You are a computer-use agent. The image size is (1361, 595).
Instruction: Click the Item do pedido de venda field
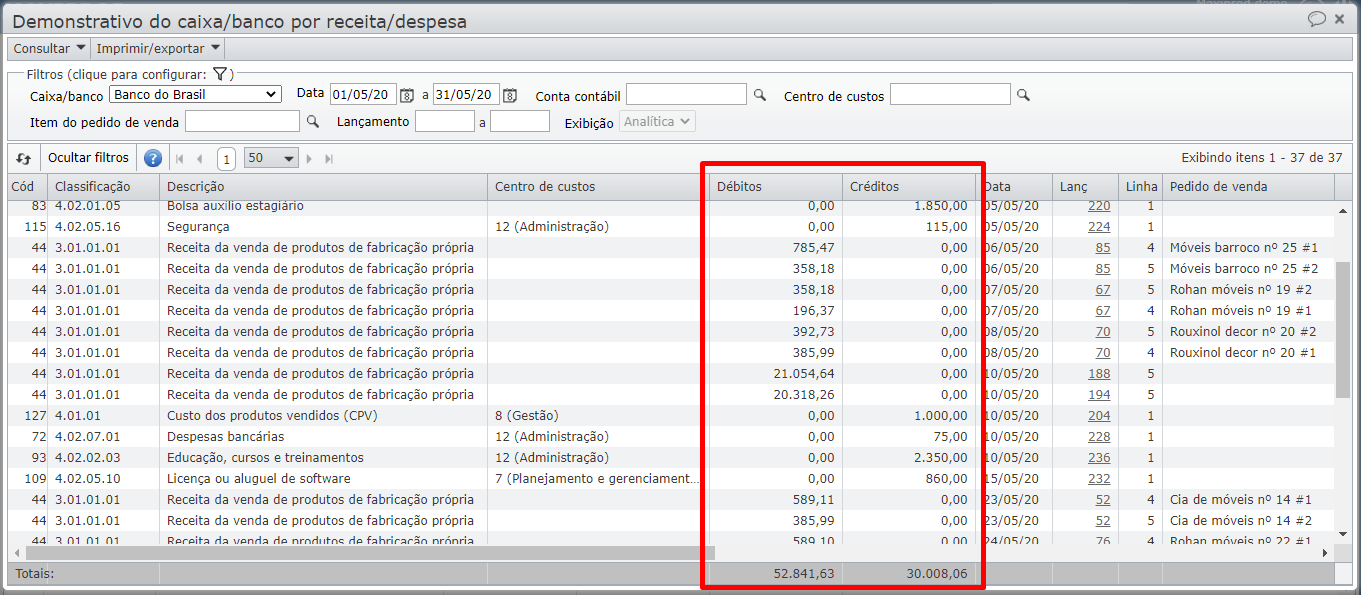(242, 121)
